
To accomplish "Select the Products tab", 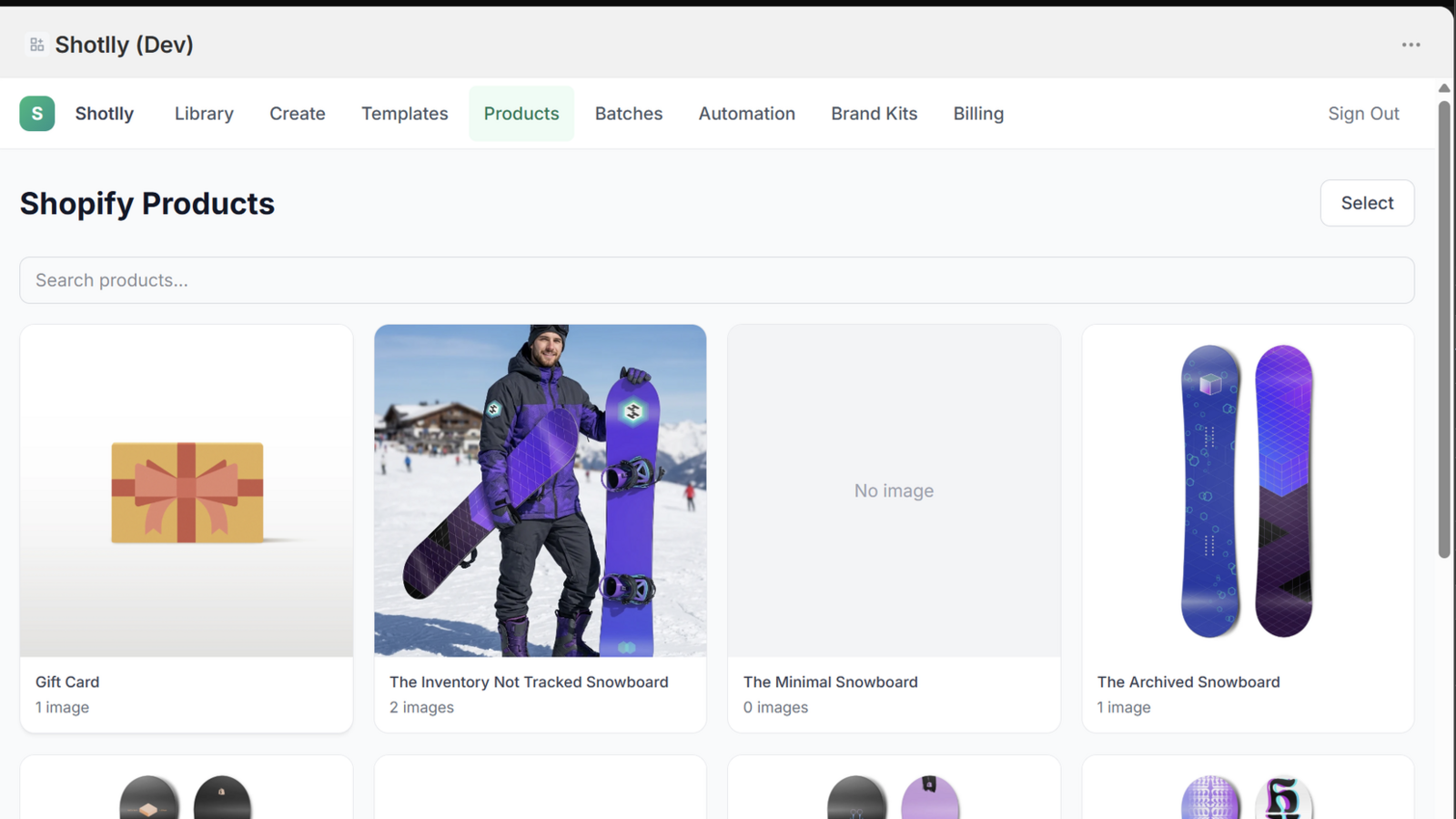I will (x=521, y=114).
